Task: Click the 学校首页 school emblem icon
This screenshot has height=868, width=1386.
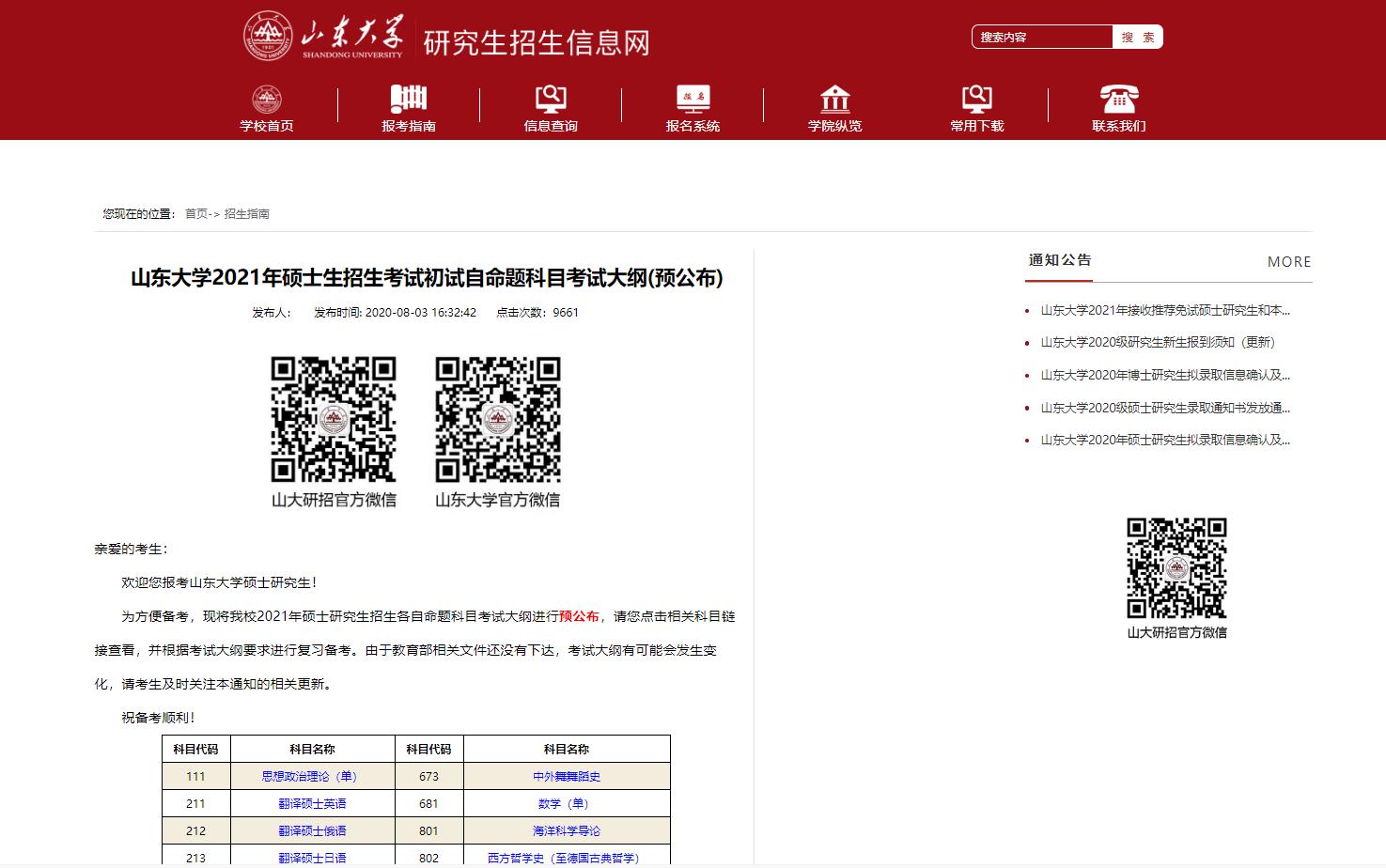Action: click(267, 99)
